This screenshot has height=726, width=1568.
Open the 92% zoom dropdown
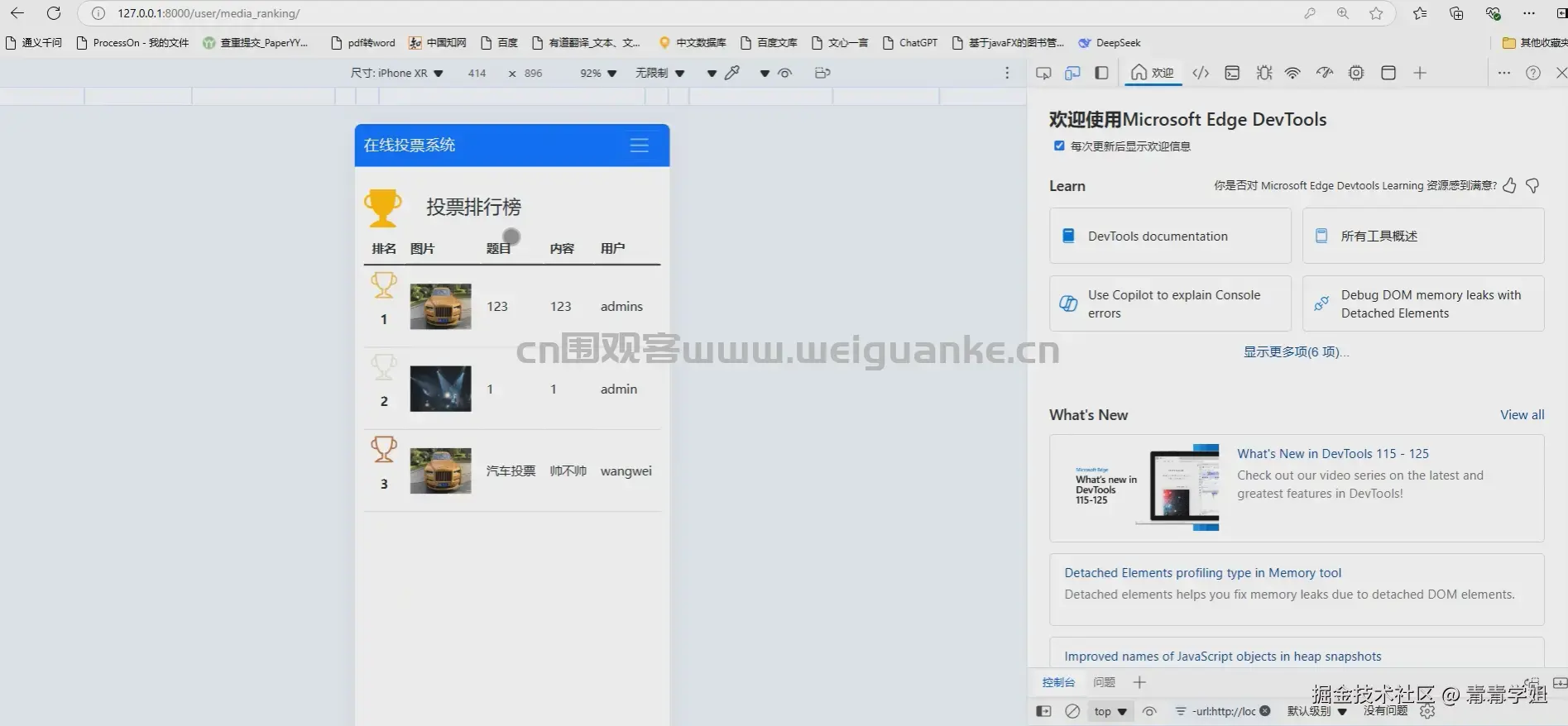[598, 73]
